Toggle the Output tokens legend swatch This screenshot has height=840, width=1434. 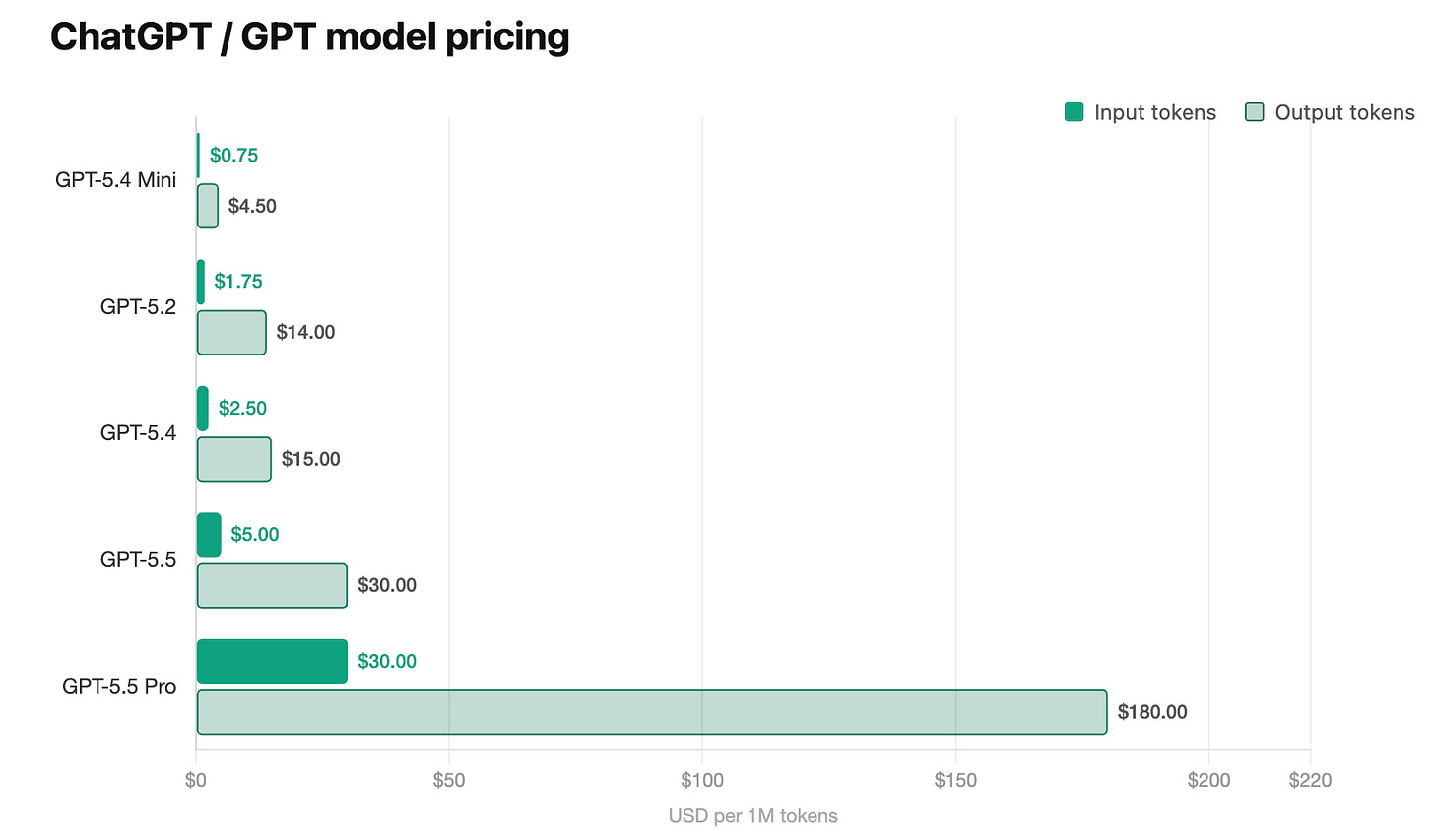(x=1255, y=112)
